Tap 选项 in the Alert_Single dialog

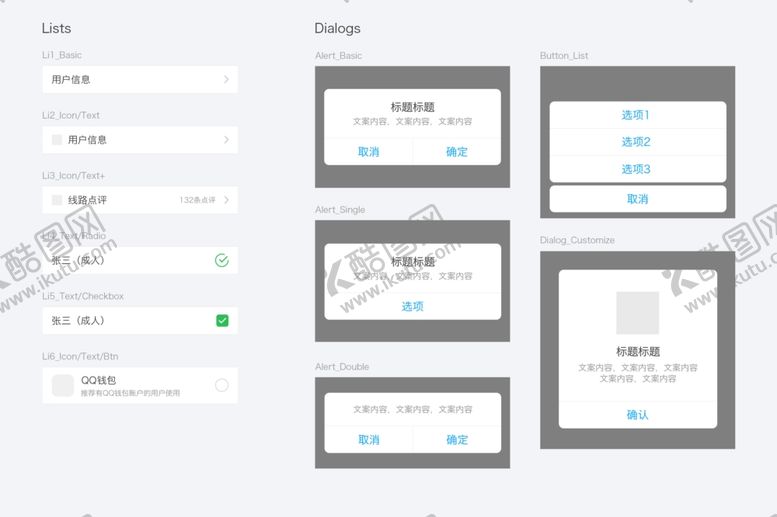(x=412, y=306)
